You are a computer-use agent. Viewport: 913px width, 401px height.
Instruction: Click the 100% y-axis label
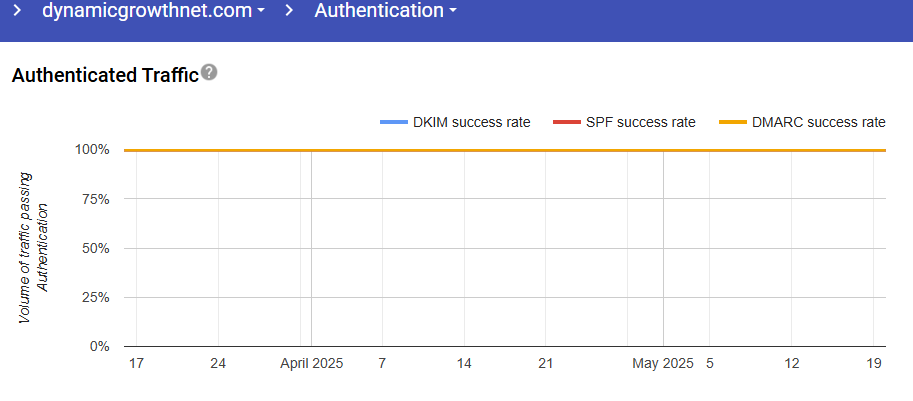pos(91,150)
